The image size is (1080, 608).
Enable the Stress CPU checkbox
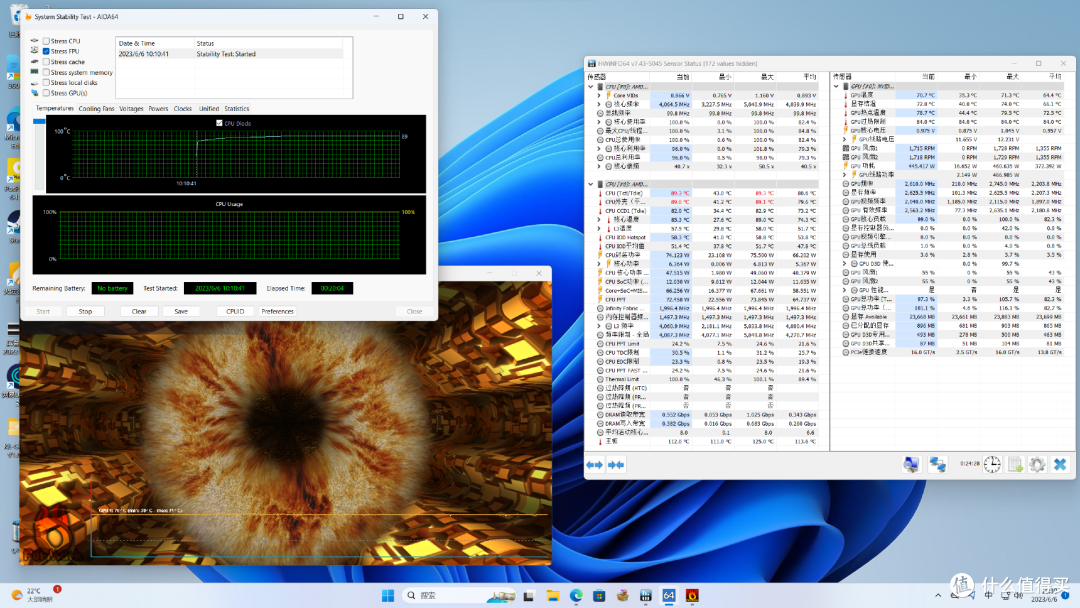[46, 41]
